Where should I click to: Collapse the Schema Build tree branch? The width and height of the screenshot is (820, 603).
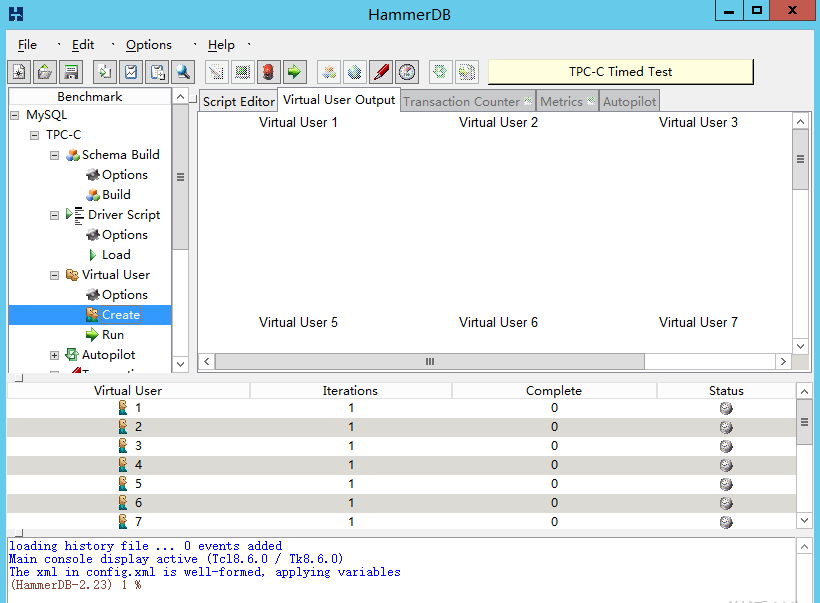[x=54, y=154]
